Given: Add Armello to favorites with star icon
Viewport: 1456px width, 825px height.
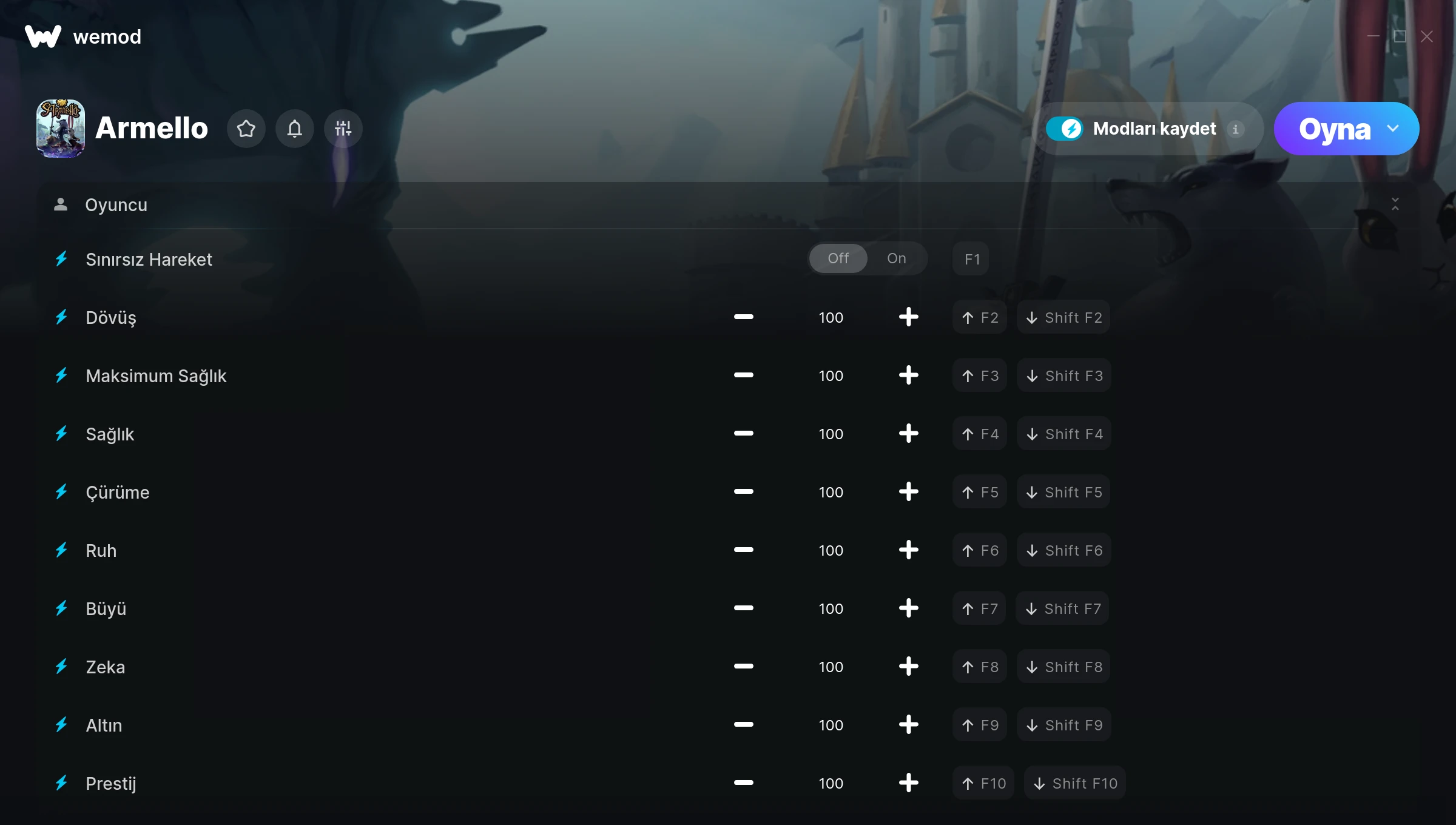Looking at the screenshot, I should 246,129.
